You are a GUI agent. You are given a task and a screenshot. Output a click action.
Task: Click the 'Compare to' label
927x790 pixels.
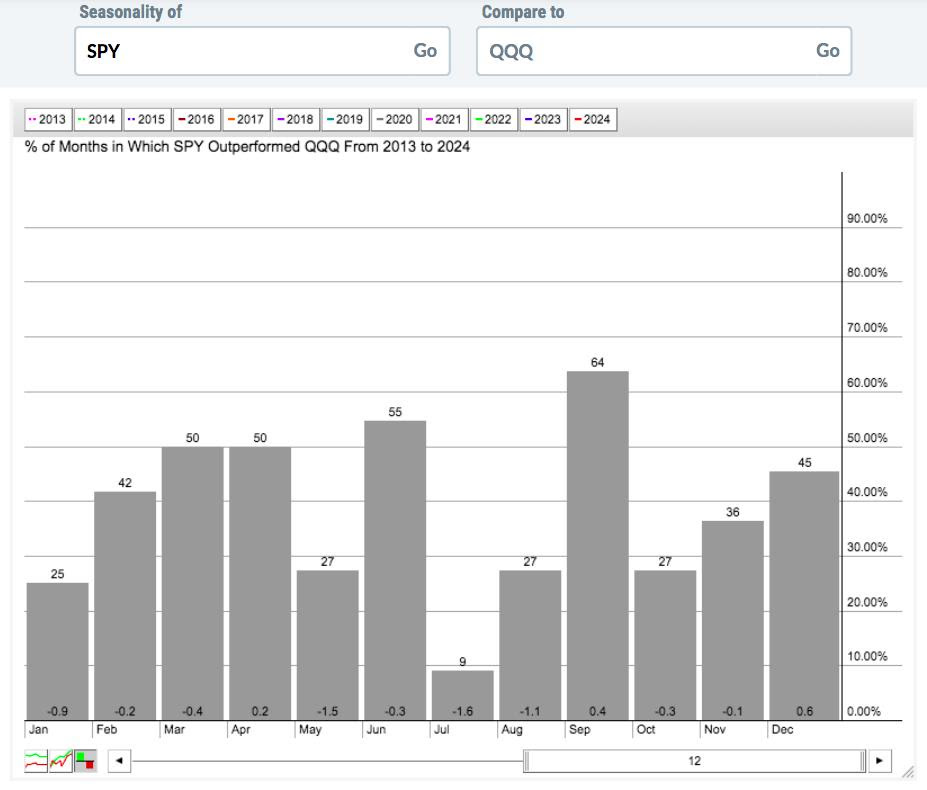(x=523, y=12)
